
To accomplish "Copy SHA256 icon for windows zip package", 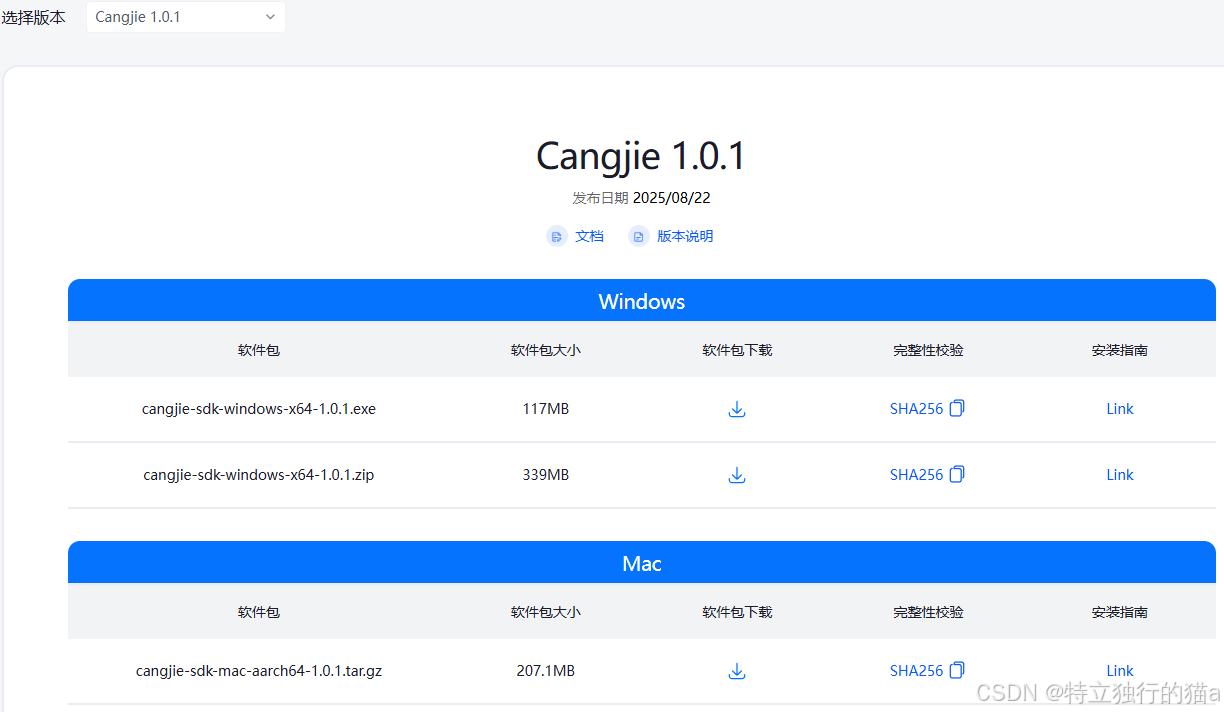I will 957,474.
